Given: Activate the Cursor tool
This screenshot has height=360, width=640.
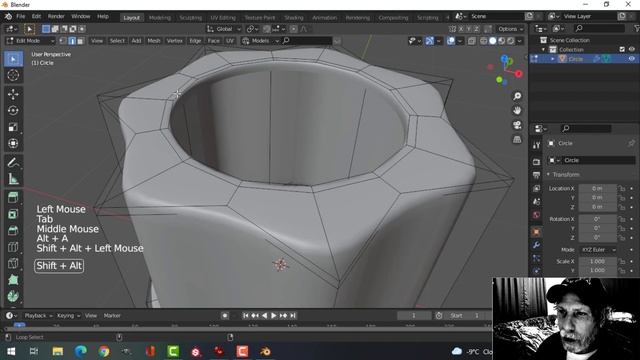Looking at the screenshot, I should point(13,76).
